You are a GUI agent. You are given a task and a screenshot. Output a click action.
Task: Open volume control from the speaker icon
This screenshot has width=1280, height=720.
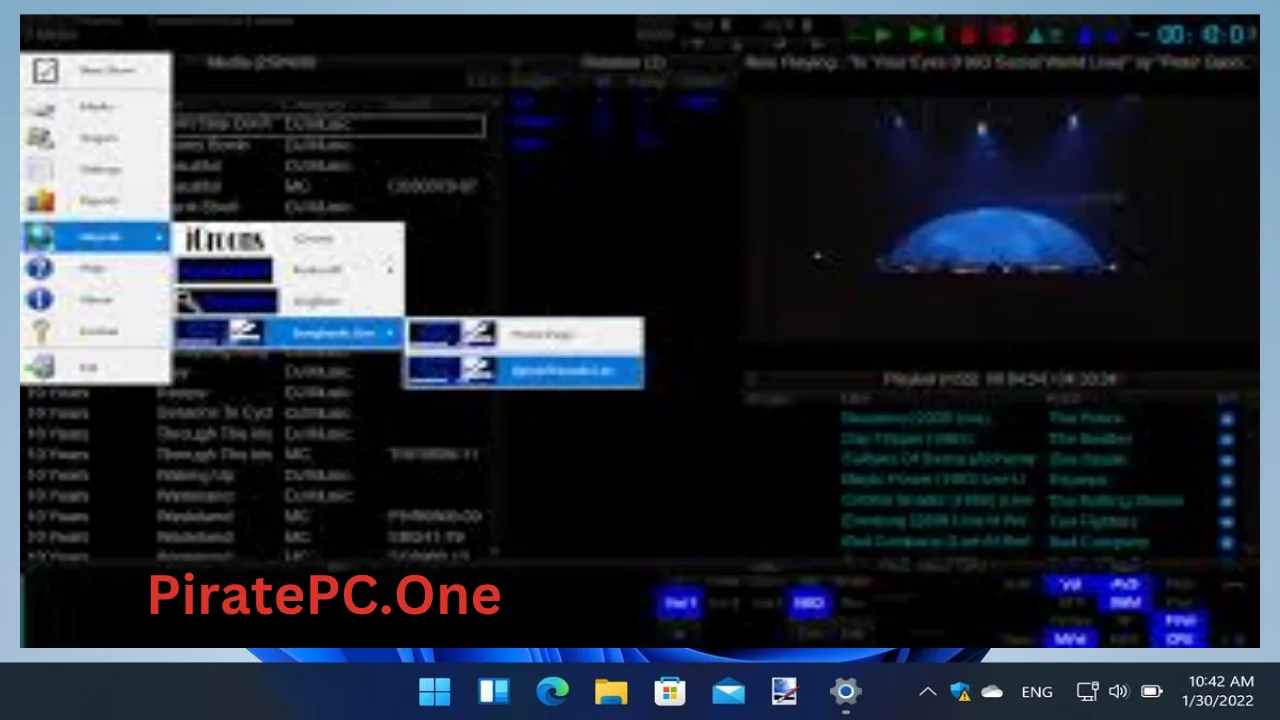1118,692
